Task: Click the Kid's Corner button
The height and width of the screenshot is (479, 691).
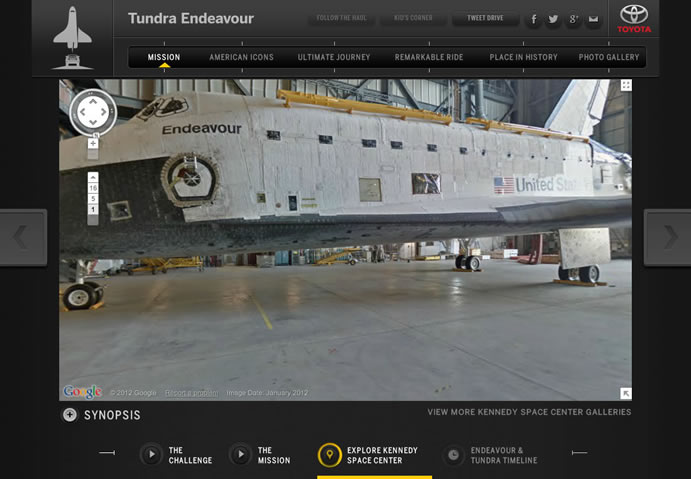Action: click(413, 18)
